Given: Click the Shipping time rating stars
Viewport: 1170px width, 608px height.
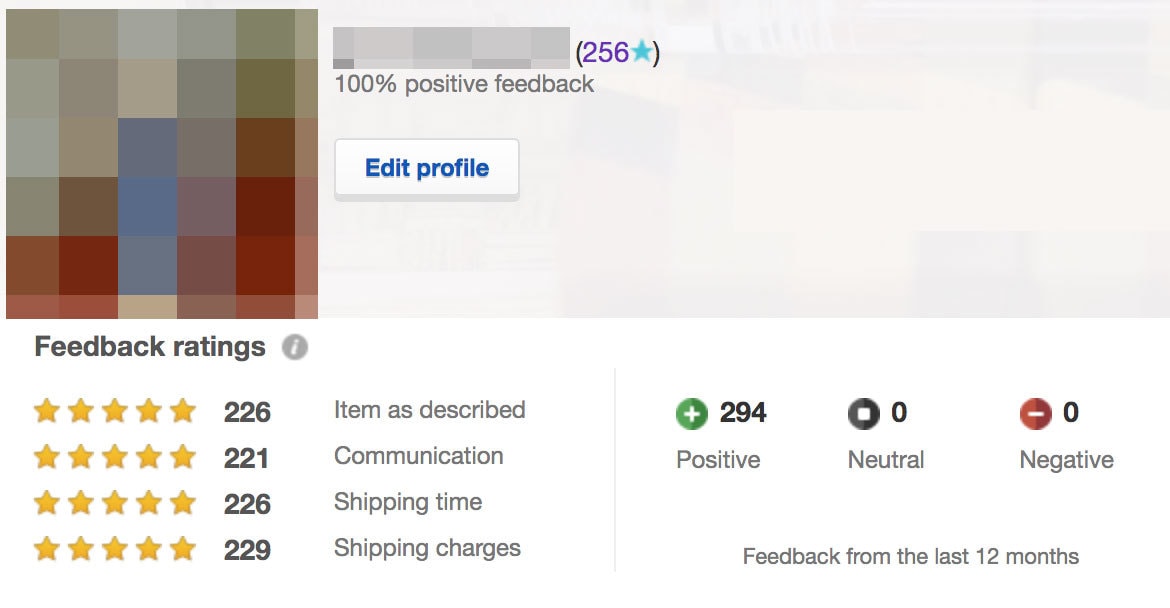Looking at the screenshot, I should coord(115,503).
